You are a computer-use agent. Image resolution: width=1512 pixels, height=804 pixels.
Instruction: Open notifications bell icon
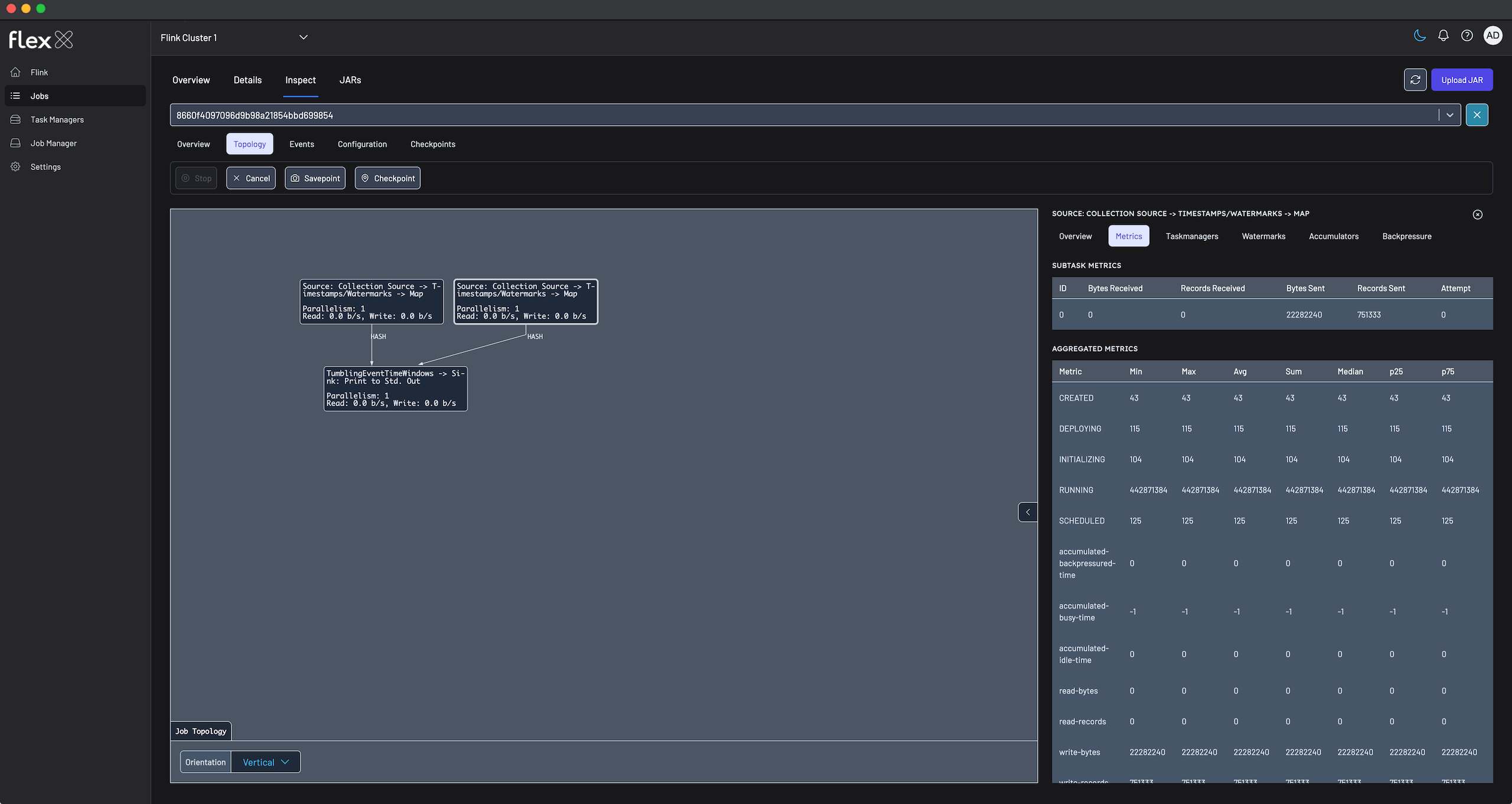pos(1443,36)
